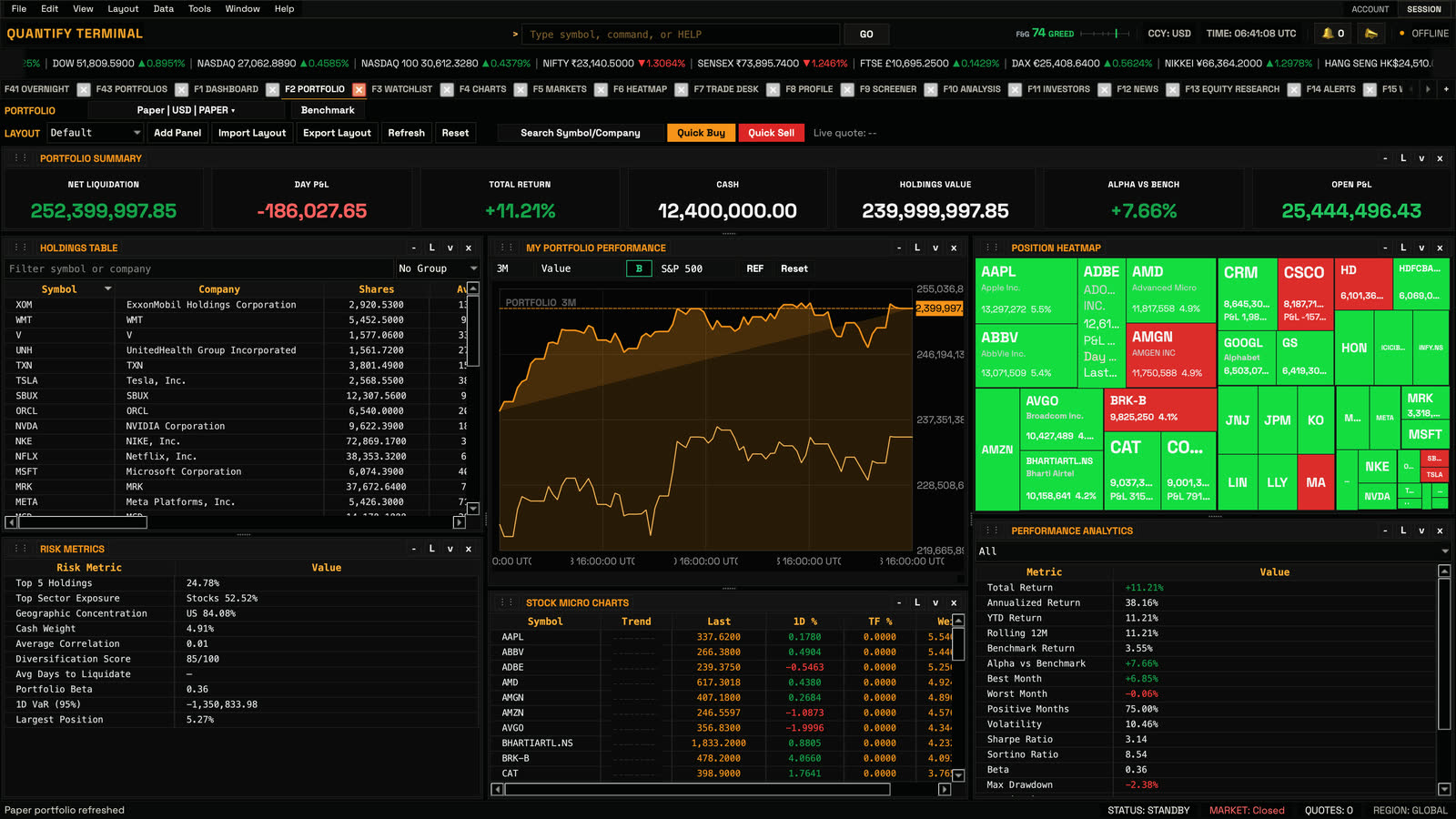Click the L icon on Holdings Table panel

[x=432, y=248]
